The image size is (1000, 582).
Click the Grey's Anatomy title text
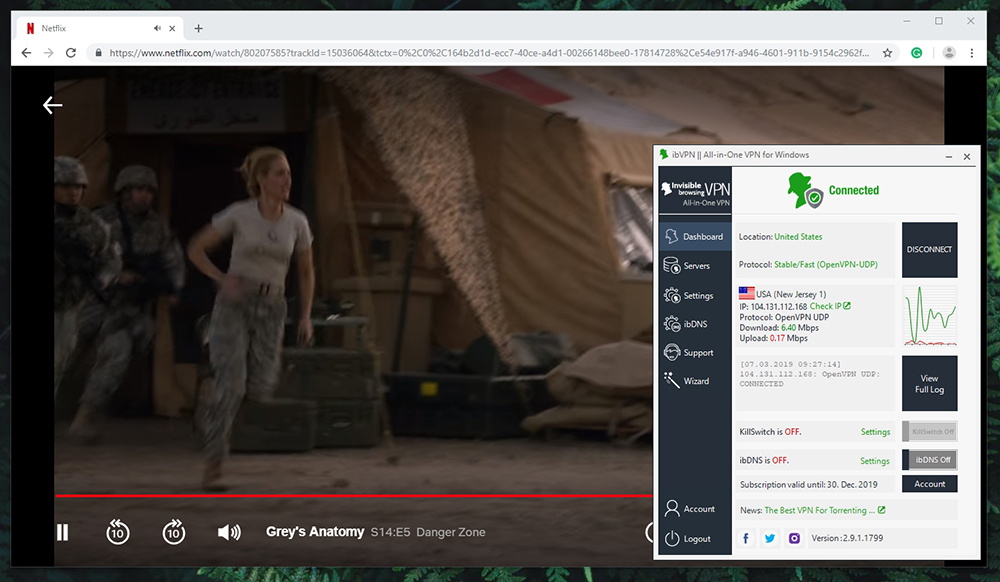315,532
